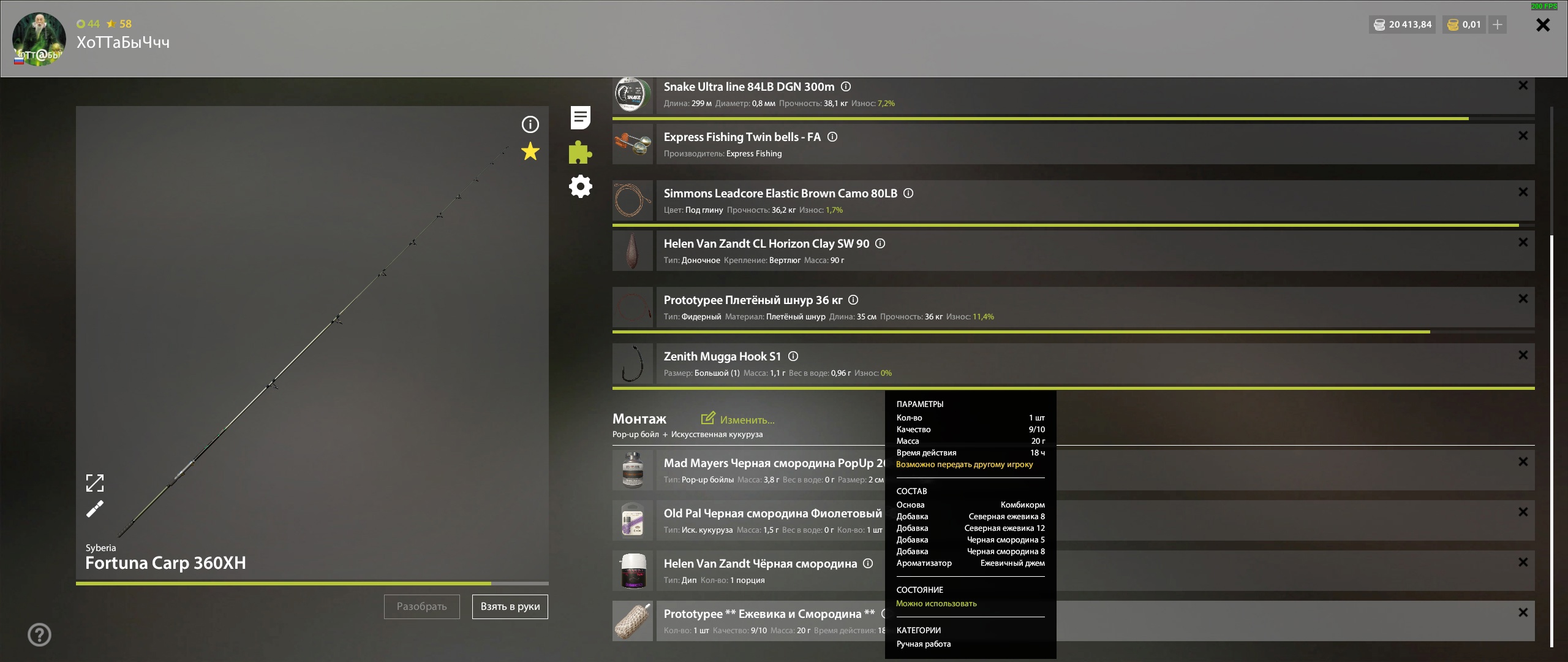The height and width of the screenshot is (662, 1568).
Task: Remove Mad Mayers PopUp boilie bait
Action: click(x=1523, y=462)
